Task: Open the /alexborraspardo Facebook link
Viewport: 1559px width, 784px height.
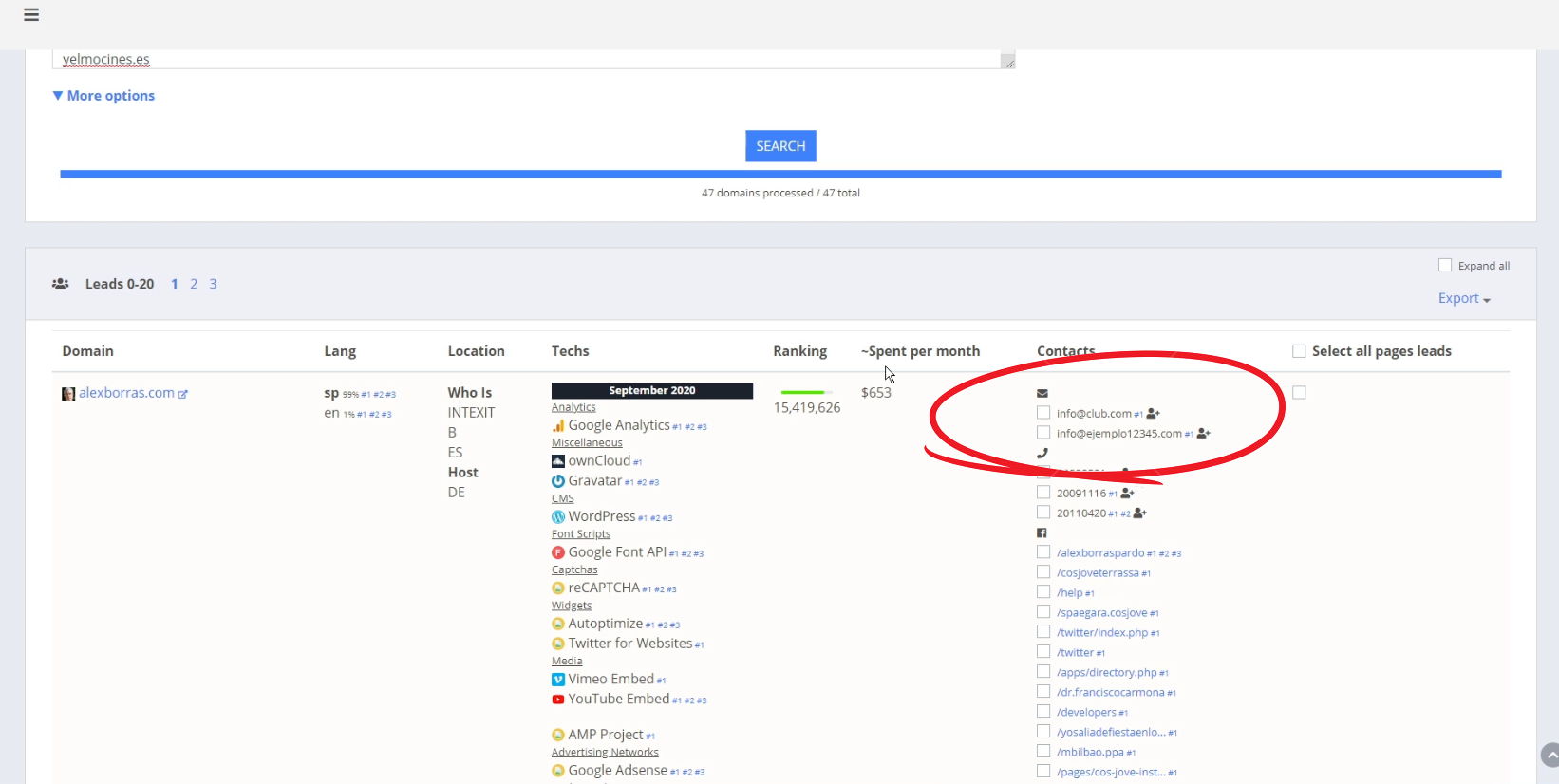Action: 1100,553
